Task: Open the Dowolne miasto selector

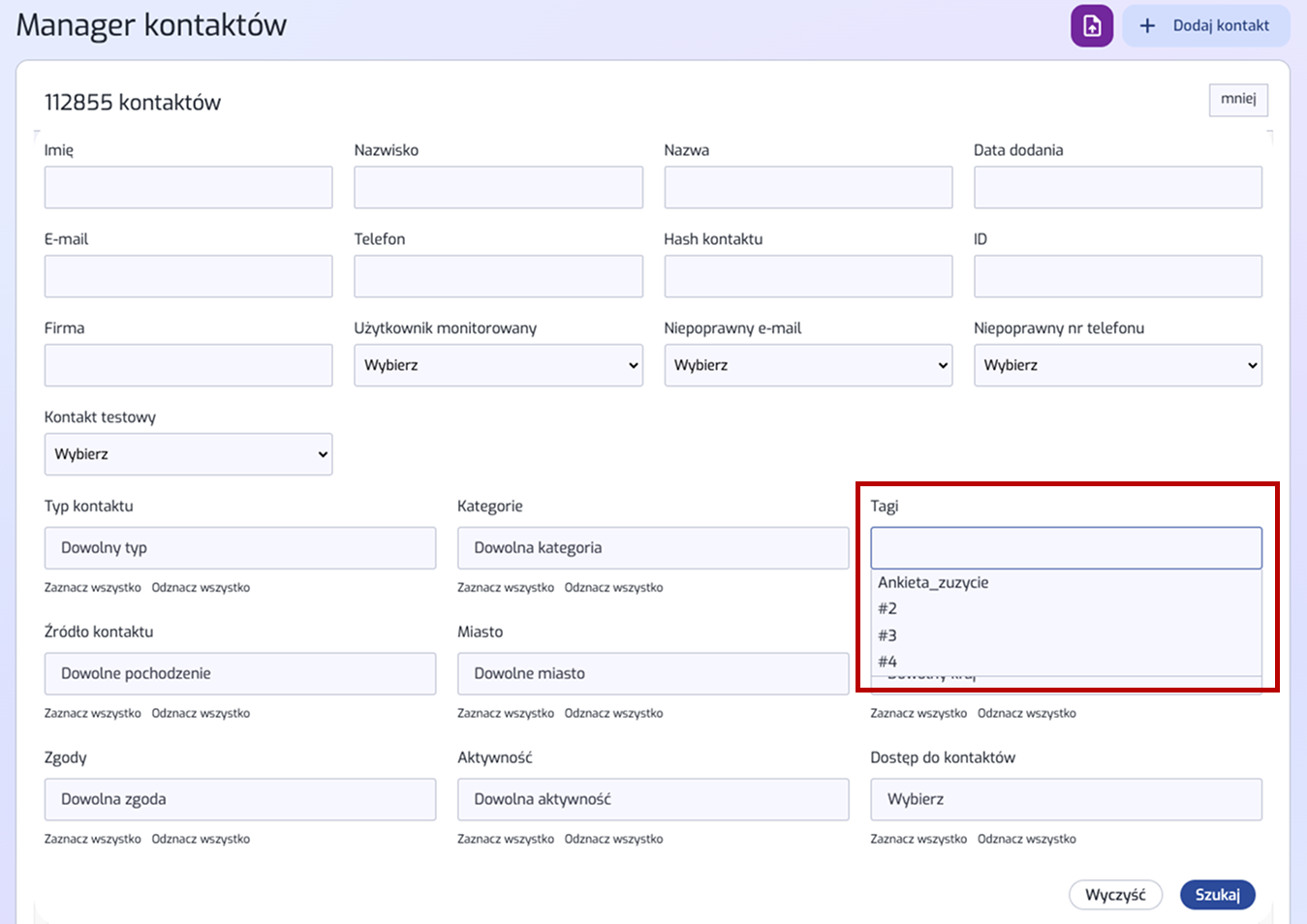Action: pyautogui.click(x=652, y=673)
